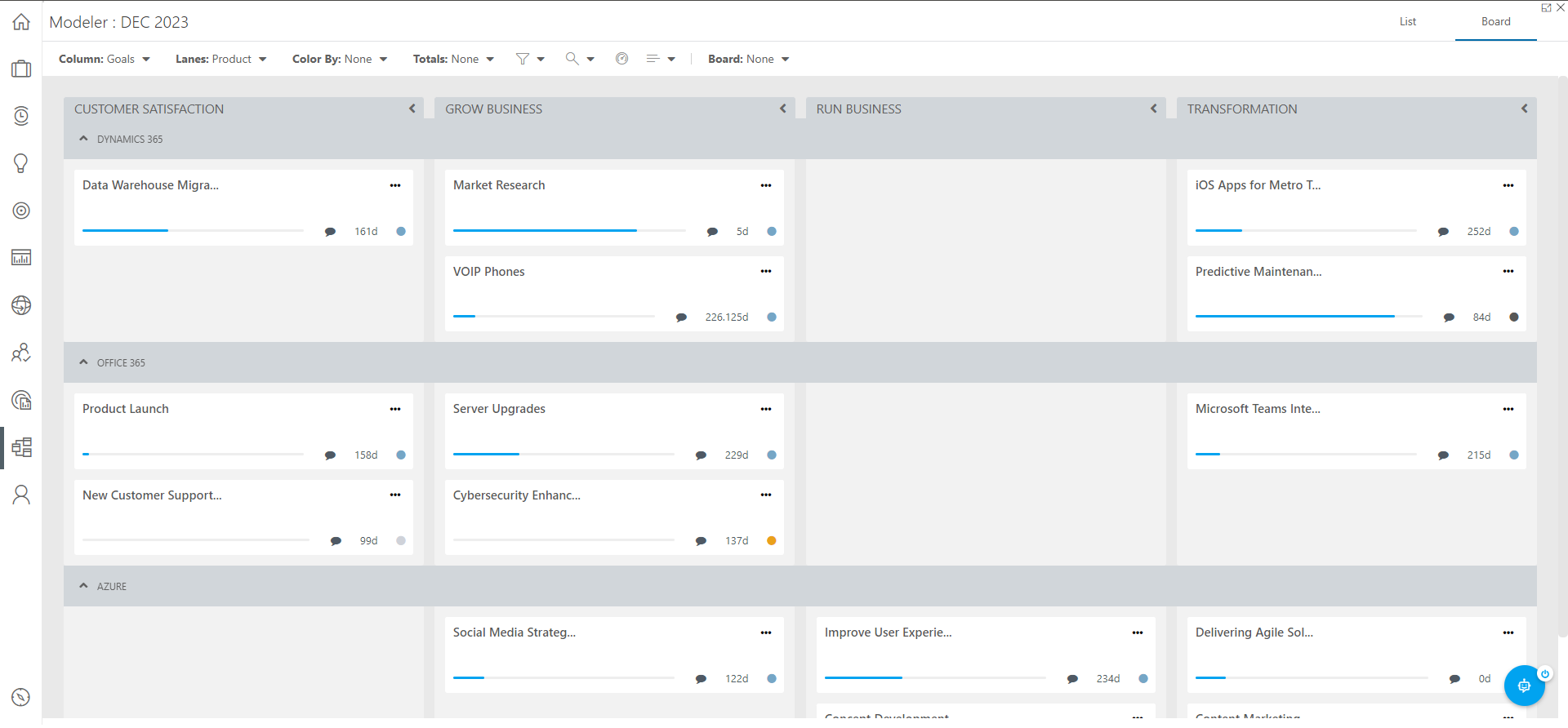
Task: Click the 99d duration on New Customer Support
Action: 369,541
